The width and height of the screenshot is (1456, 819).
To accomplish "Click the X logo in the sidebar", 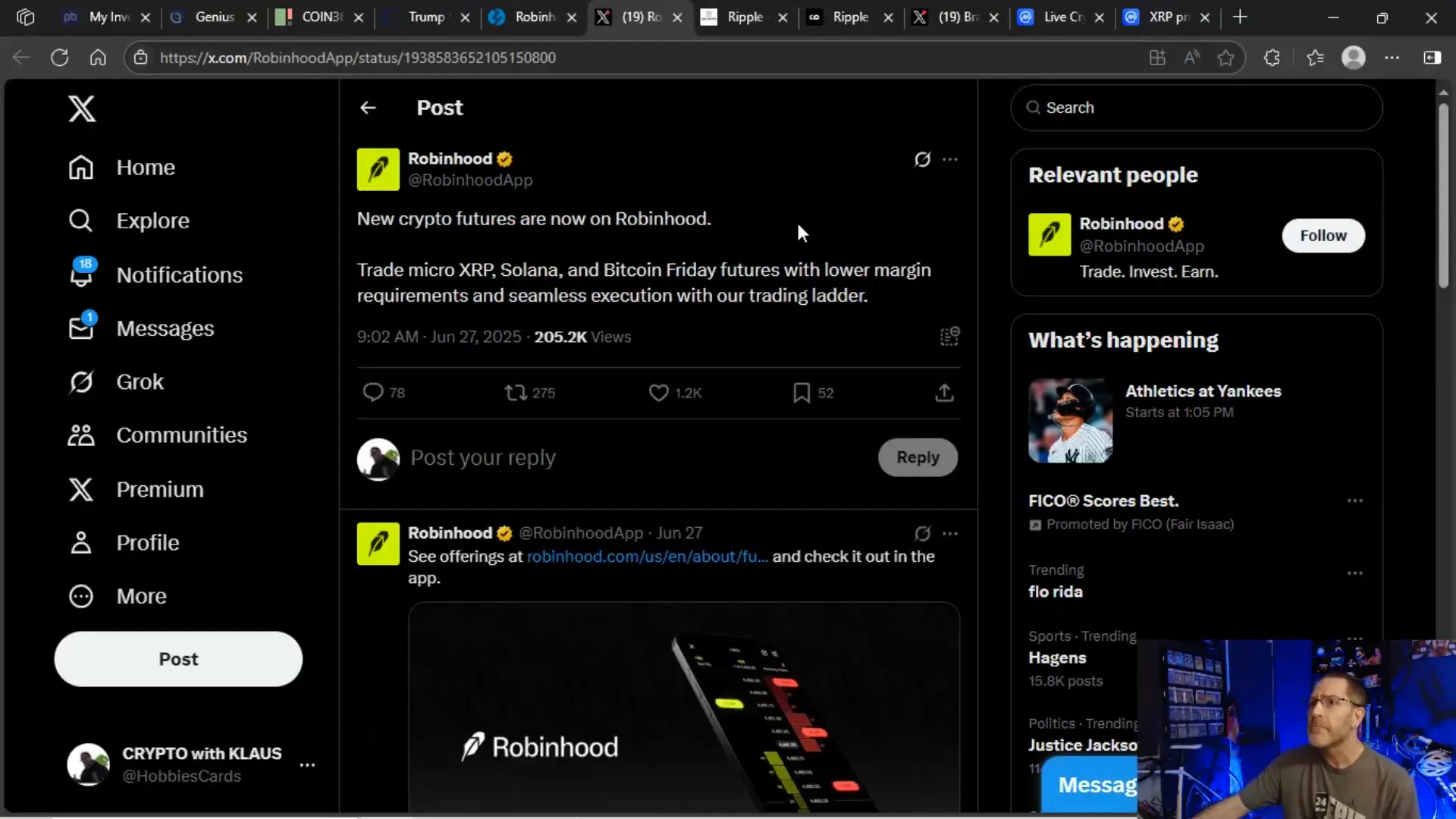I will 82,108.
